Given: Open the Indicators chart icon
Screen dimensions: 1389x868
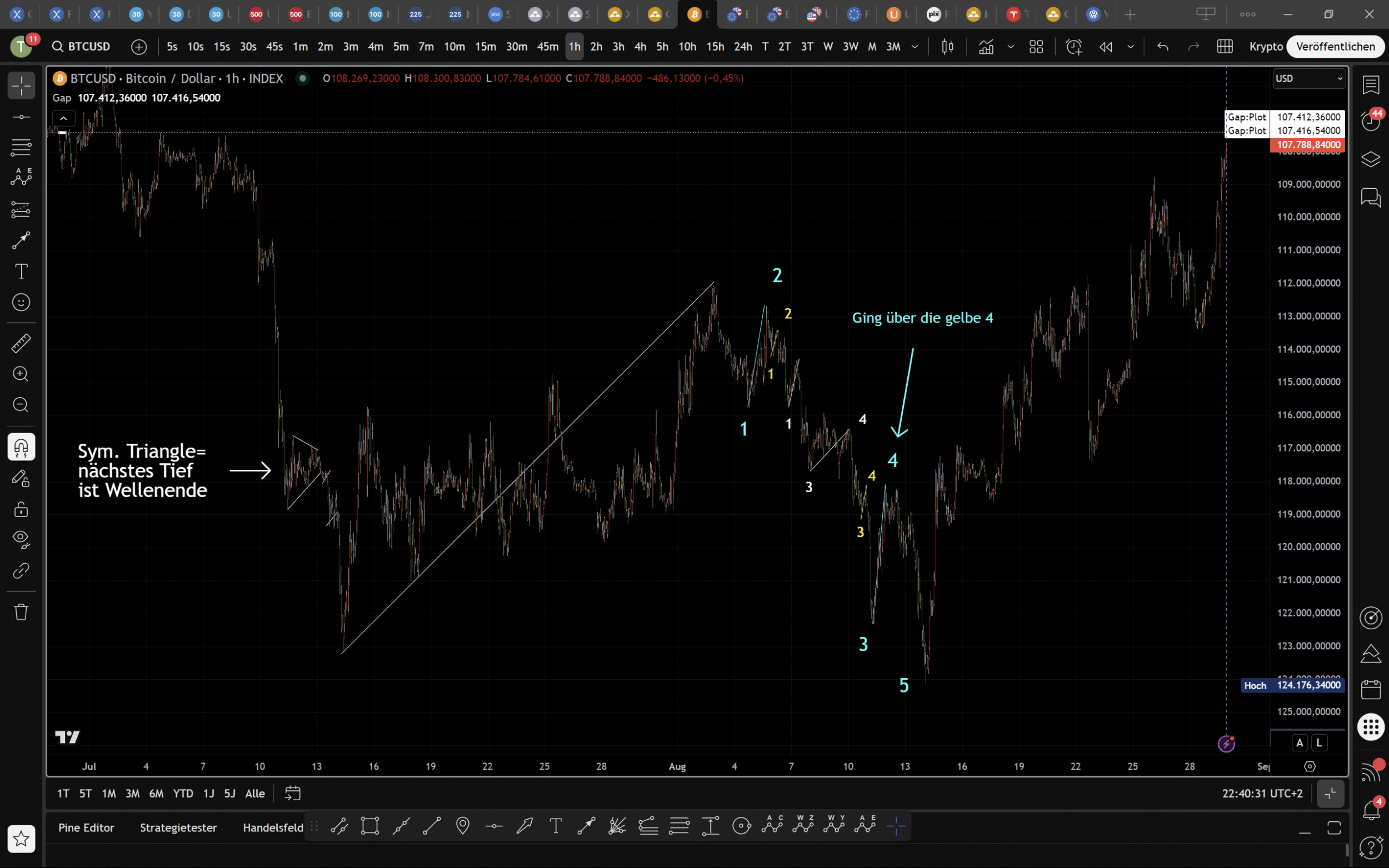Looking at the screenshot, I should pos(986,47).
